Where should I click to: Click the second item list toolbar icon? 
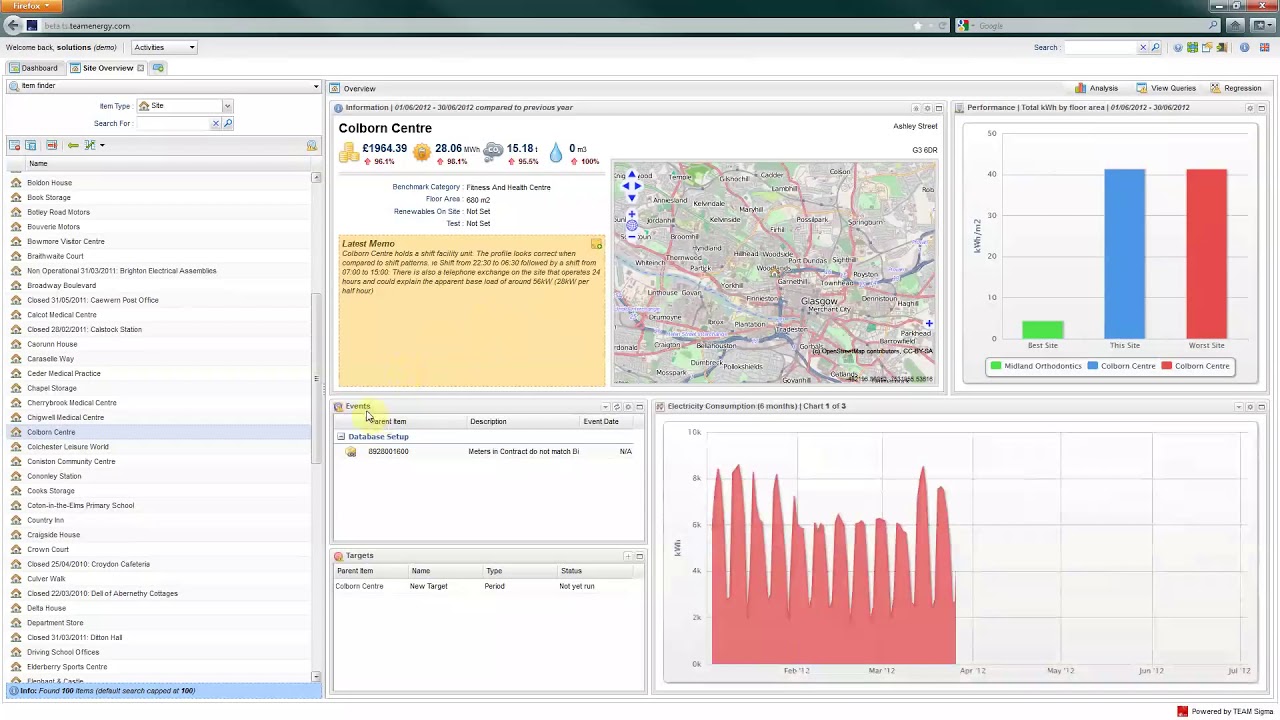pos(31,145)
